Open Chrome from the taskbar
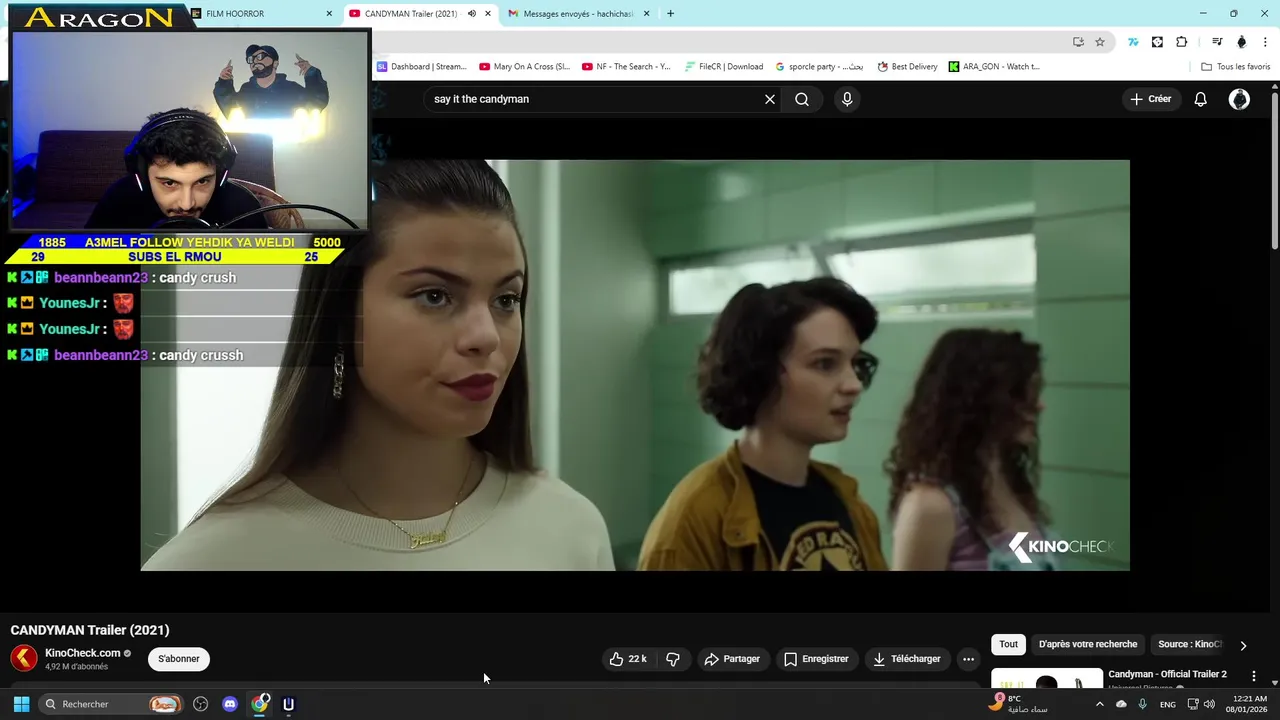 tap(260, 704)
